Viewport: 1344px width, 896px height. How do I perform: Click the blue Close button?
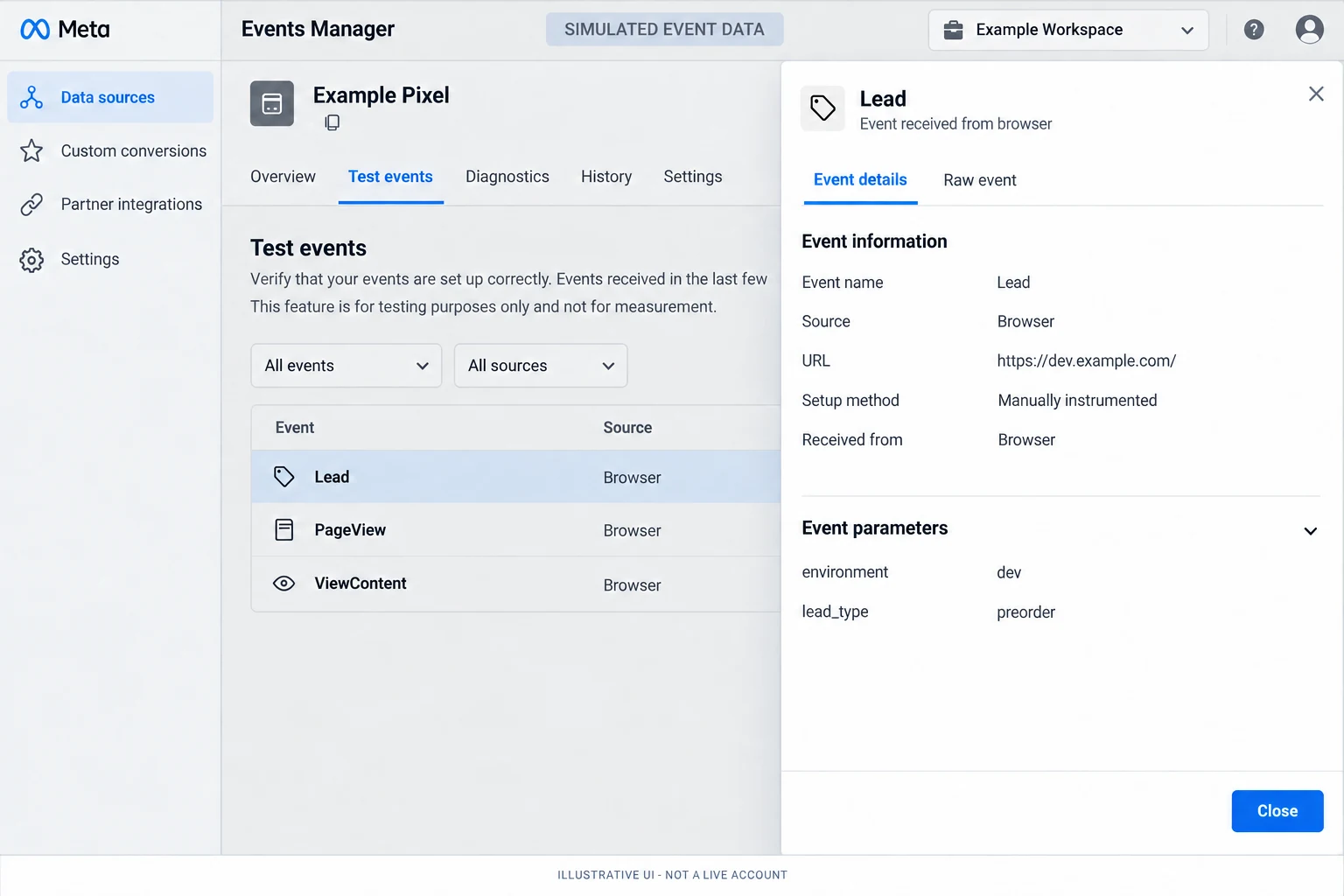click(1277, 811)
